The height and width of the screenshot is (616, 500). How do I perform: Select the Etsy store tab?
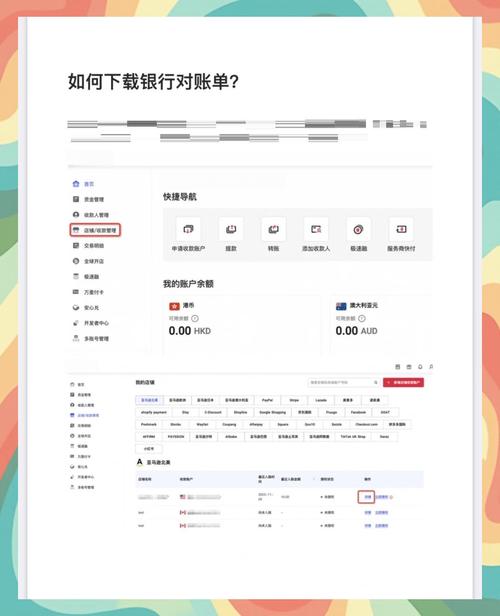pyautogui.click(x=186, y=412)
